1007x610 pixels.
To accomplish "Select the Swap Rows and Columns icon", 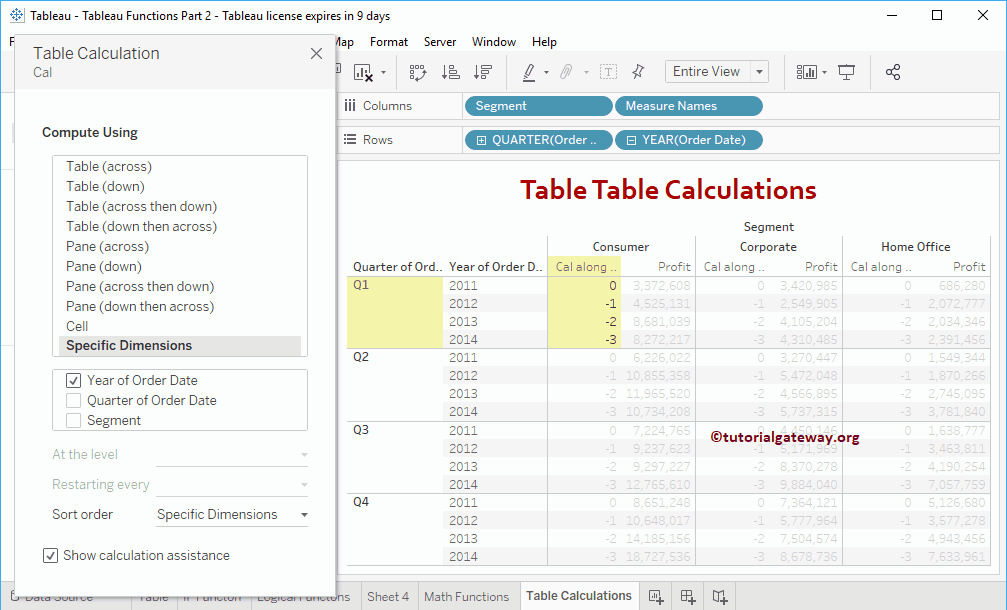I will pyautogui.click(x=418, y=72).
